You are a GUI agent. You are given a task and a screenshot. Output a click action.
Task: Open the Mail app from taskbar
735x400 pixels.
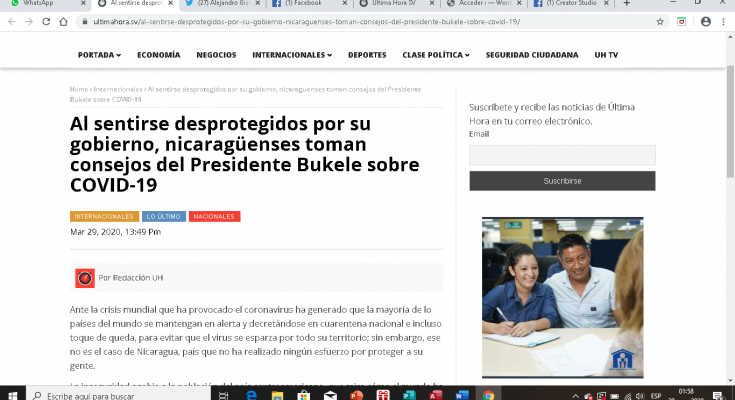click(330, 395)
